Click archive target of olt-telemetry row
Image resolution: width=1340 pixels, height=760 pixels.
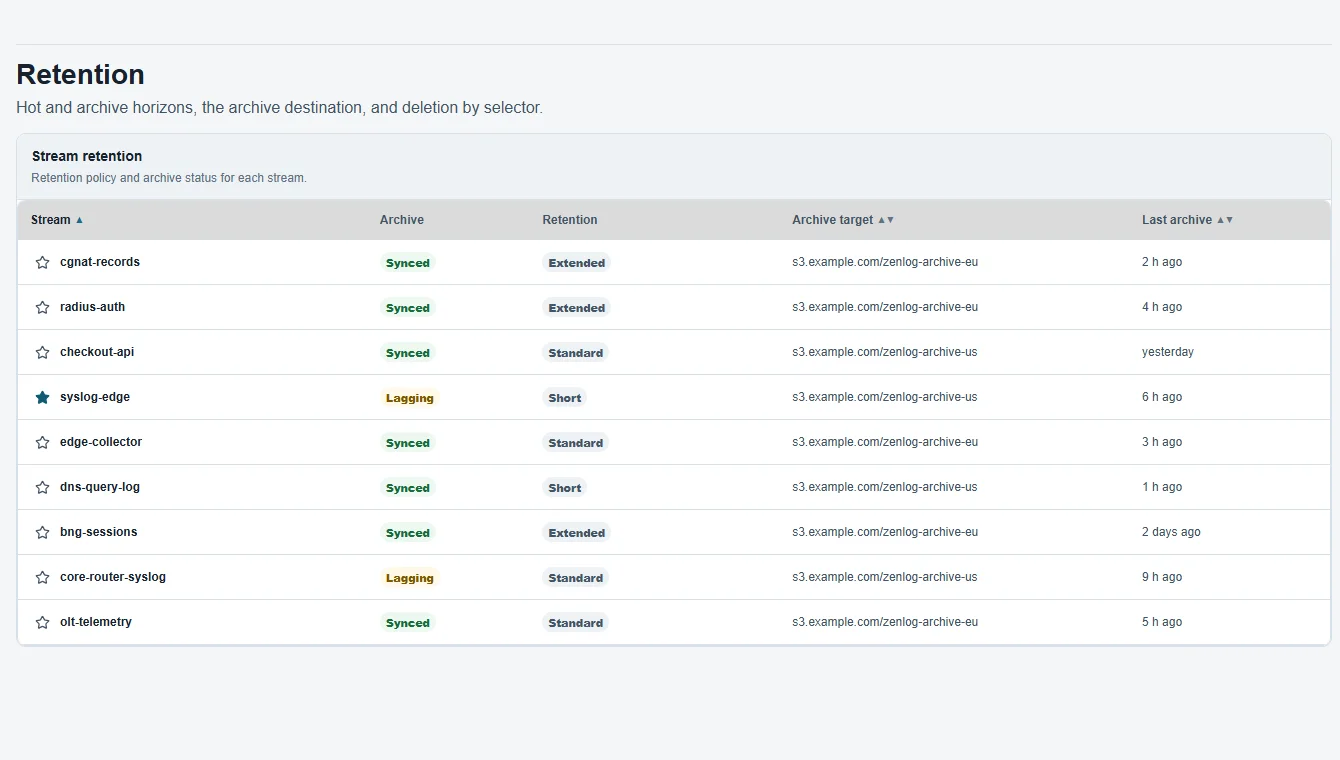(885, 622)
